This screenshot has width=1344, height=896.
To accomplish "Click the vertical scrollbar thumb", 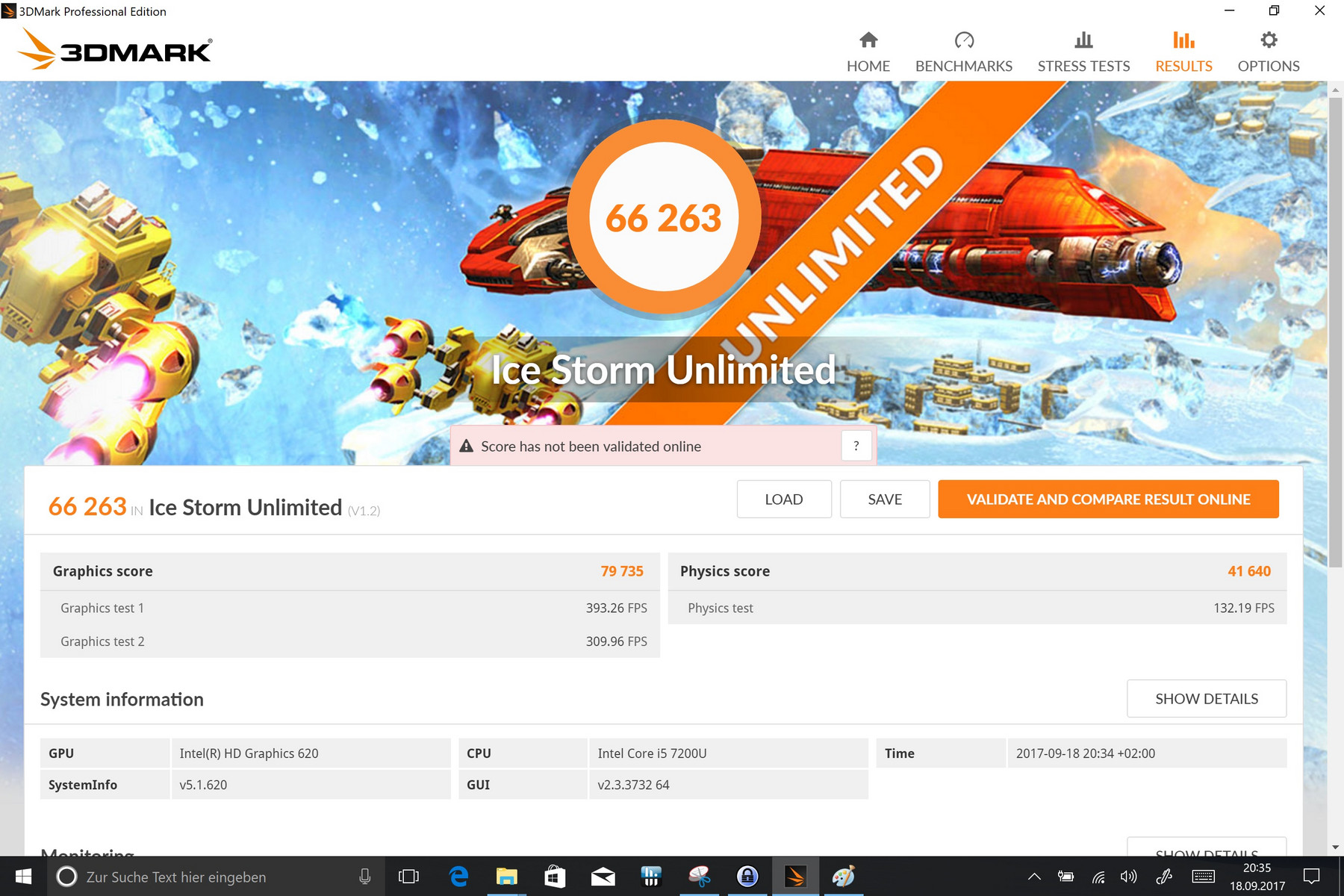I will [x=1335, y=329].
